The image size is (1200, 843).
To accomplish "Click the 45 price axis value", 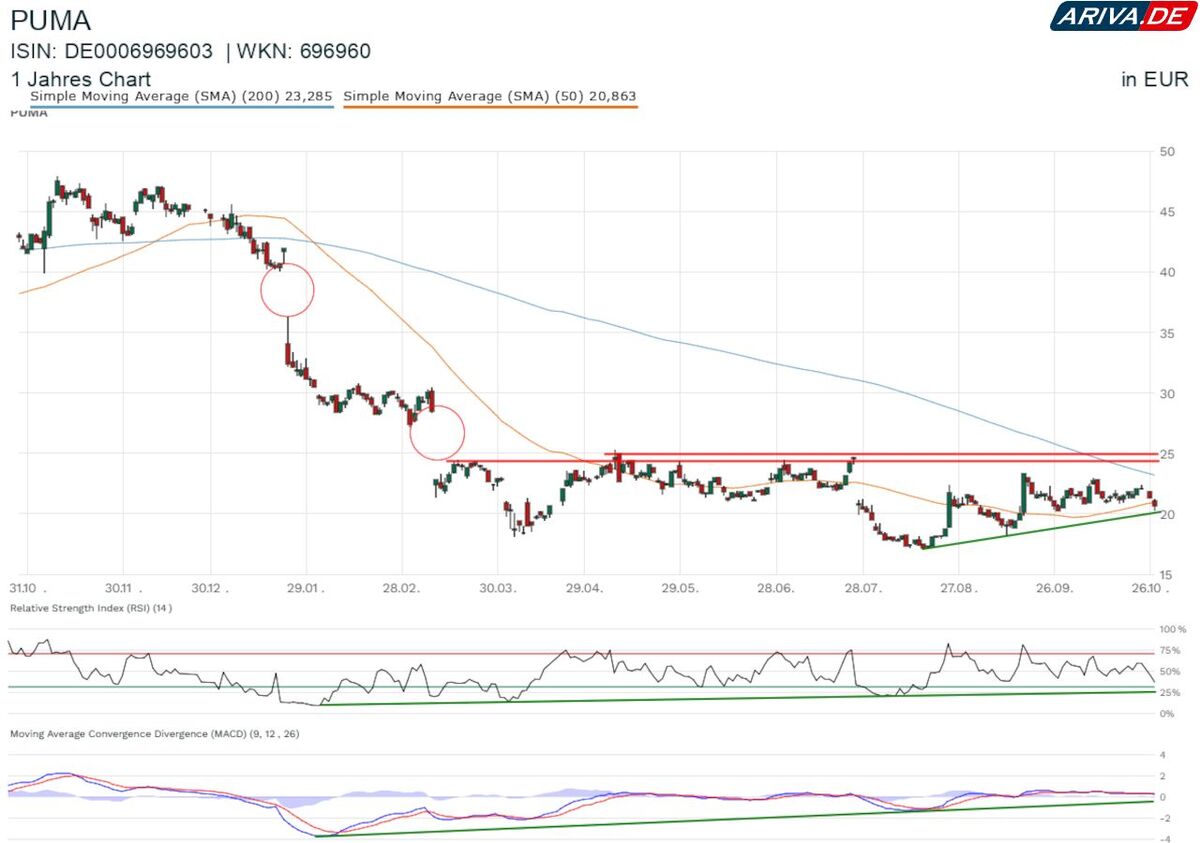I will tap(1166, 211).
